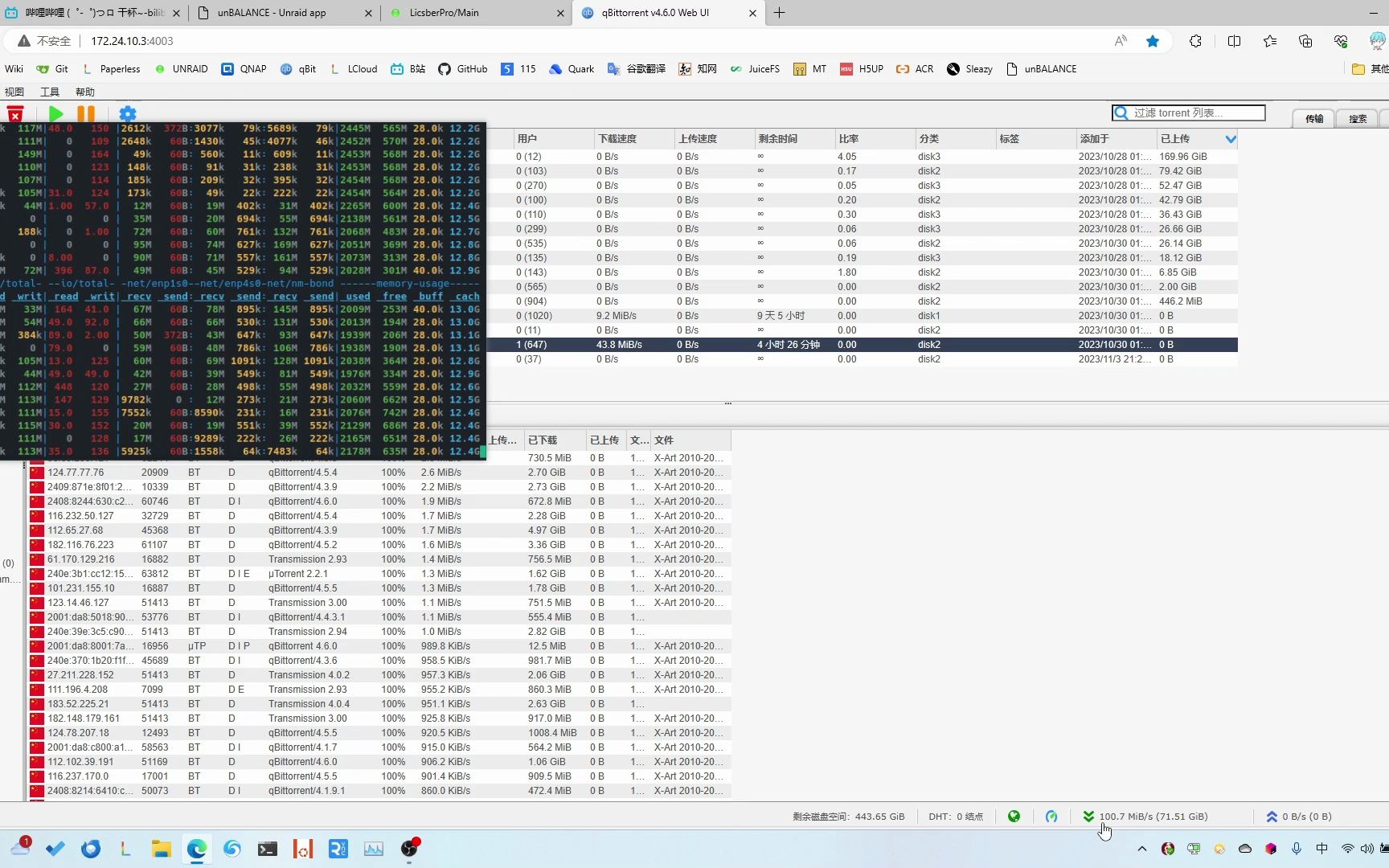1389x868 pixels.
Task: Open the read aloud icon in the address bar
Action: pyautogui.click(x=1121, y=41)
